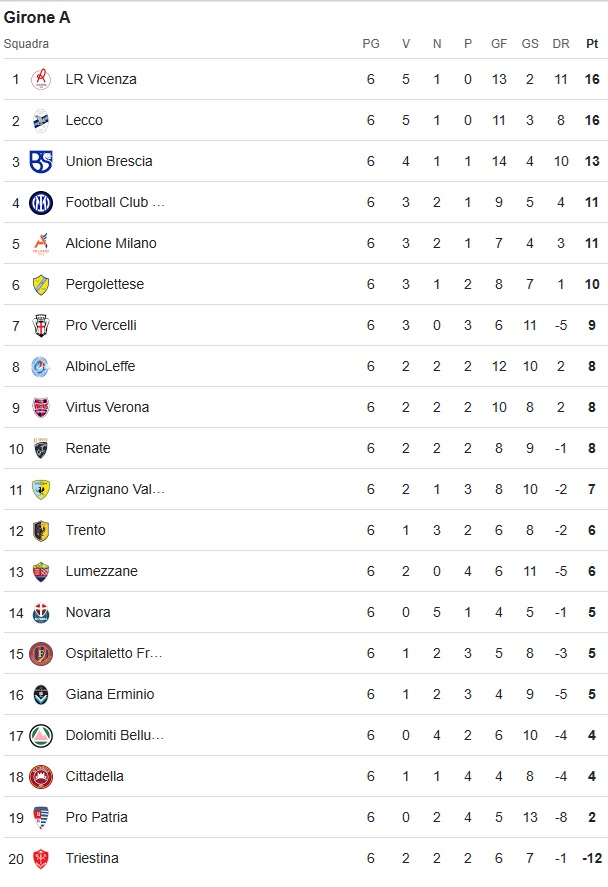Click the Triestina red shield crest
Image resolution: width=608 pixels, height=887 pixels.
click(41, 859)
